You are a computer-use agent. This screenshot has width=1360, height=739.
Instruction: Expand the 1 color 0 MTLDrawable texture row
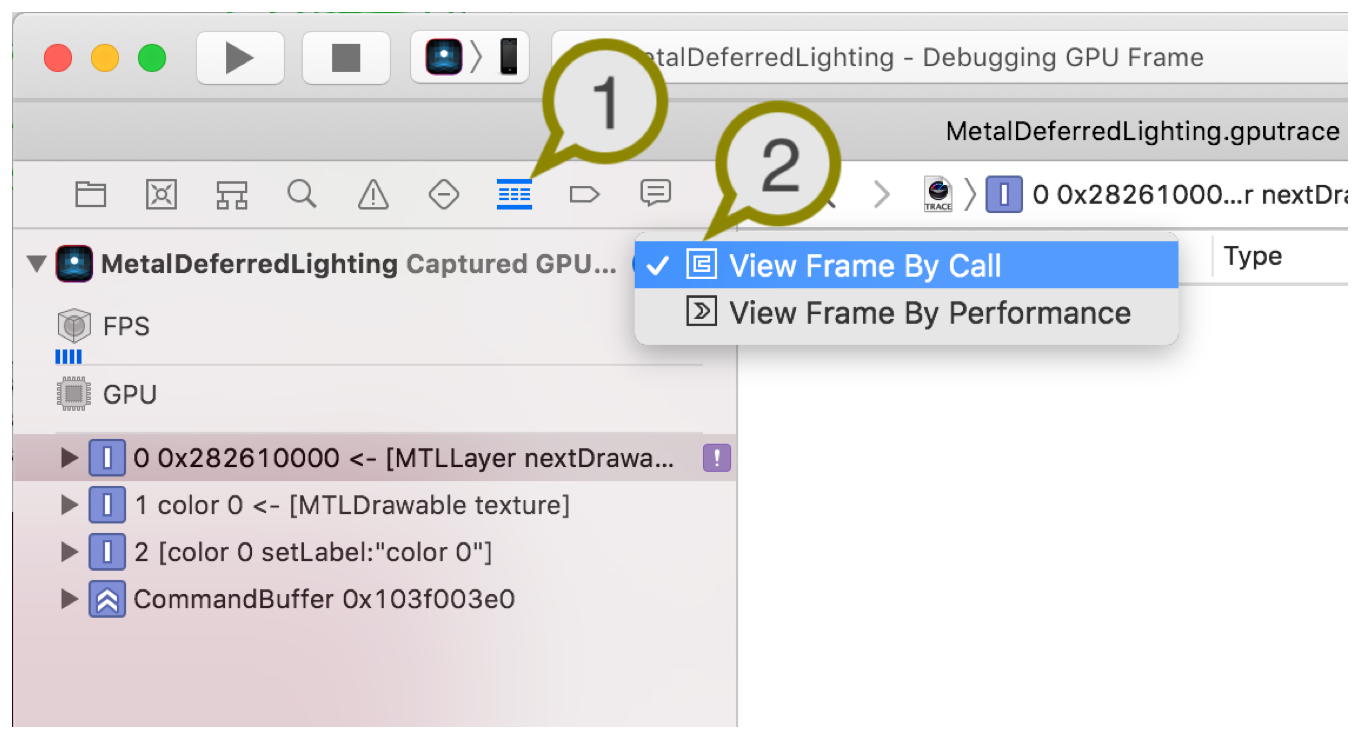(69, 505)
